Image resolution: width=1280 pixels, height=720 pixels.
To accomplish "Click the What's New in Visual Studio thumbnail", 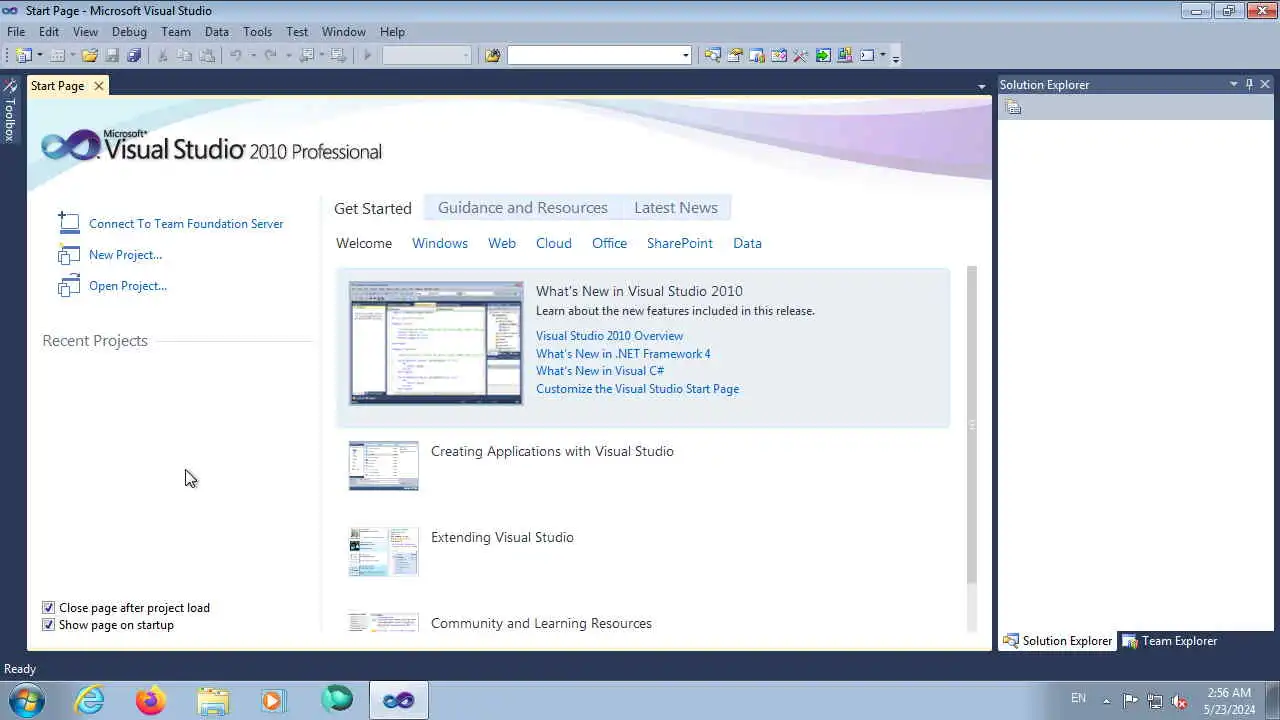I will click(x=436, y=343).
